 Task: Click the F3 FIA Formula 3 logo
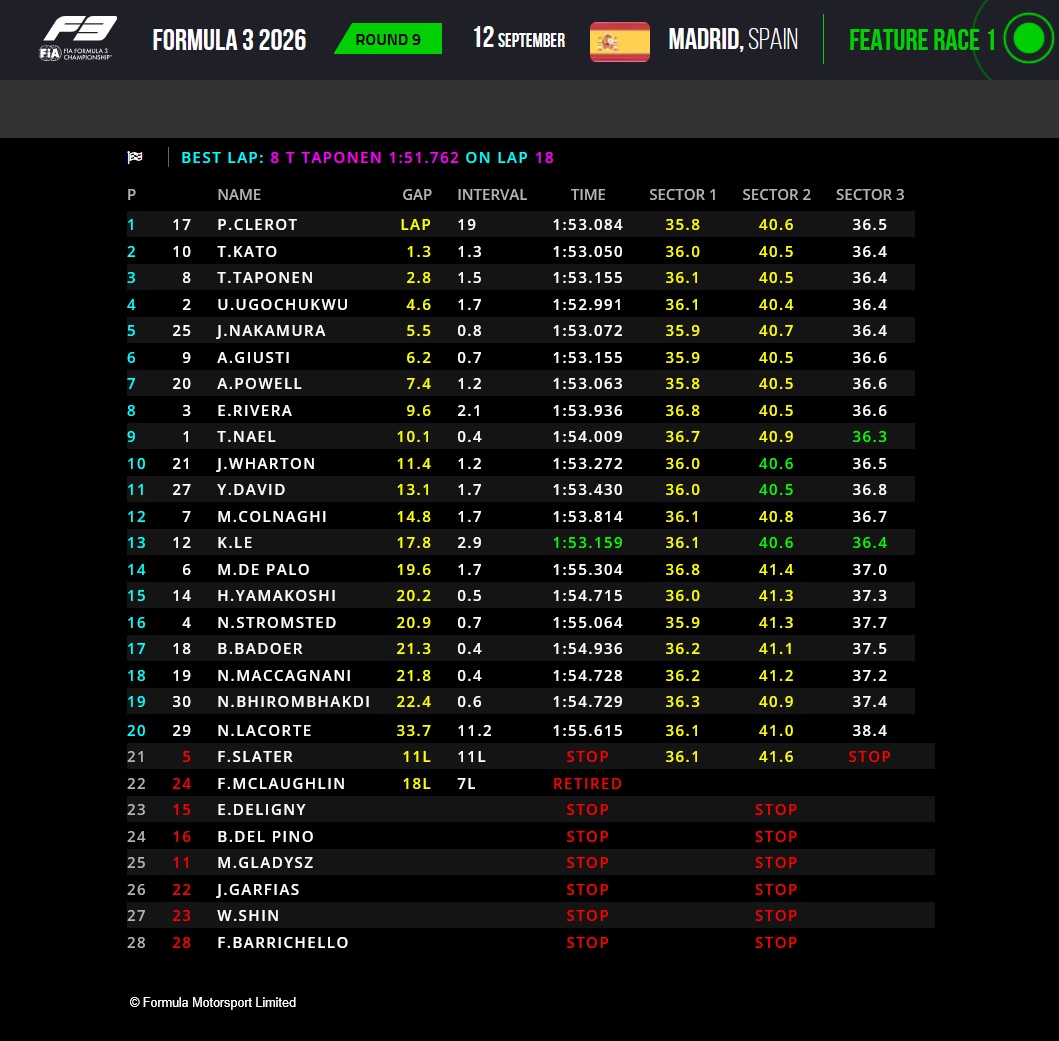click(x=78, y=39)
